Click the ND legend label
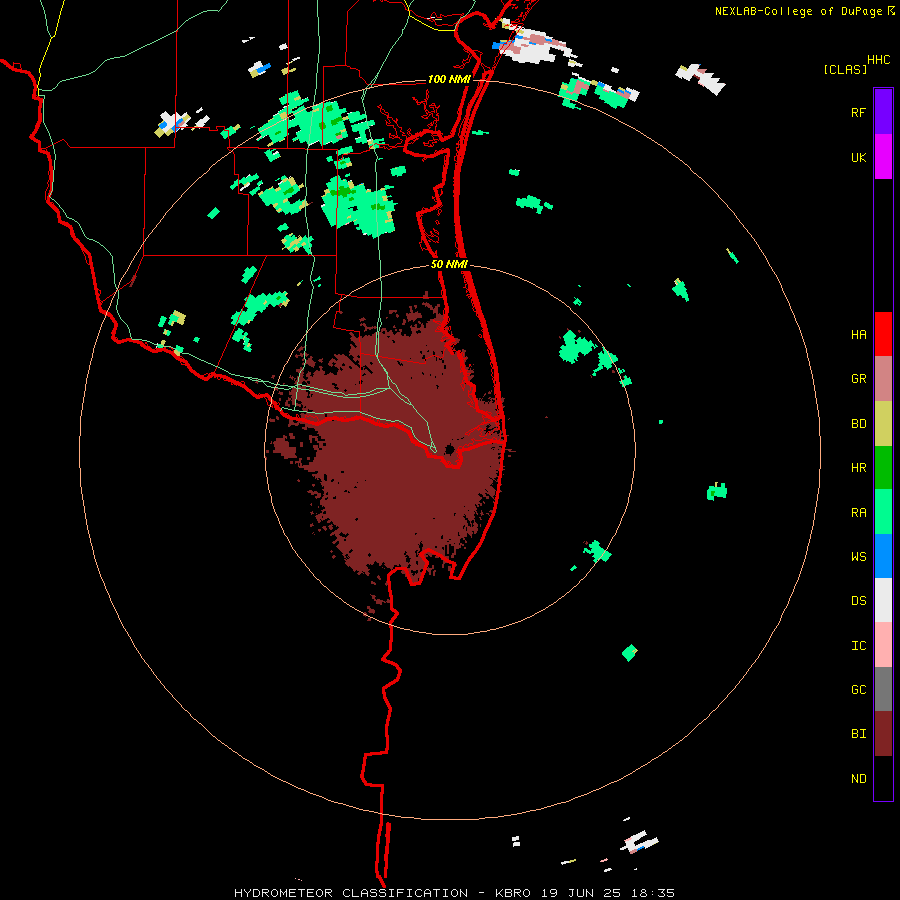Screen dimensions: 900x900 (x=858, y=779)
